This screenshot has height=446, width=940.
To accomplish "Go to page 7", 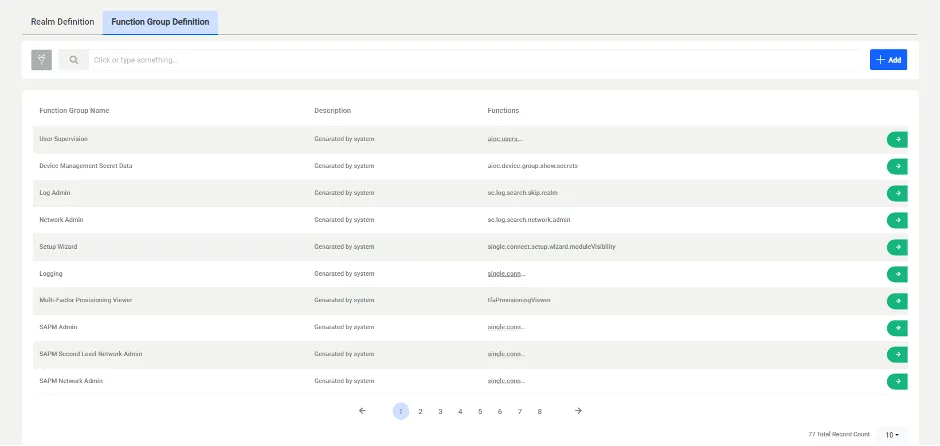I will pos(520,411).
